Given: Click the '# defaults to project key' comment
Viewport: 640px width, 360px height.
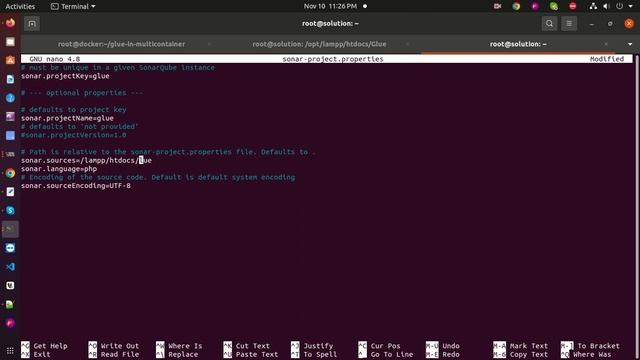Looking at the screenshot, I should click(73, 109).
